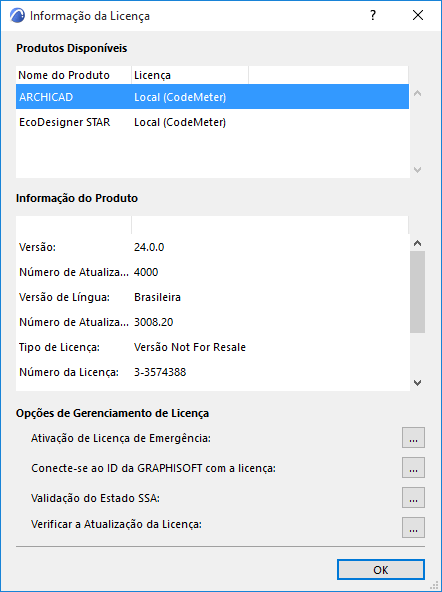Select the Número da Licença row
The width and height of the screenshot is (442, 592).
(x=212, y=372)
